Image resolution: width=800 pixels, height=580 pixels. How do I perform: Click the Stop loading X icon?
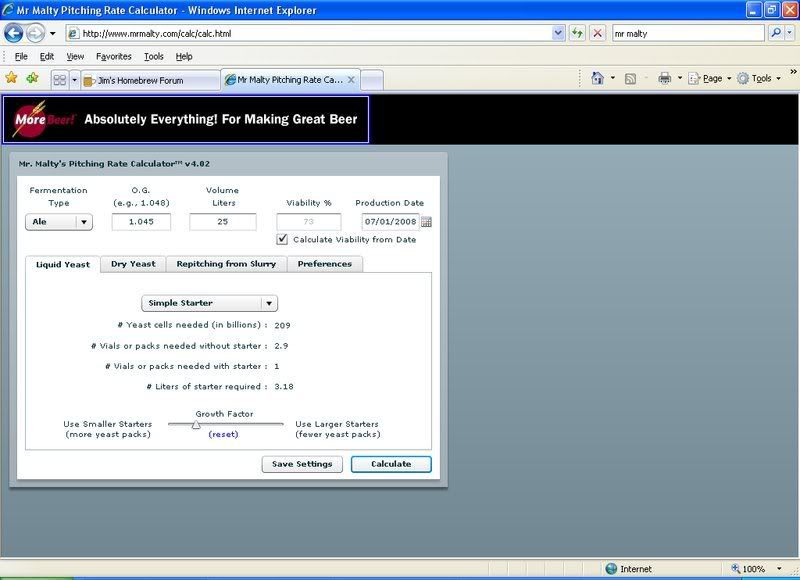tap(597, 34)
